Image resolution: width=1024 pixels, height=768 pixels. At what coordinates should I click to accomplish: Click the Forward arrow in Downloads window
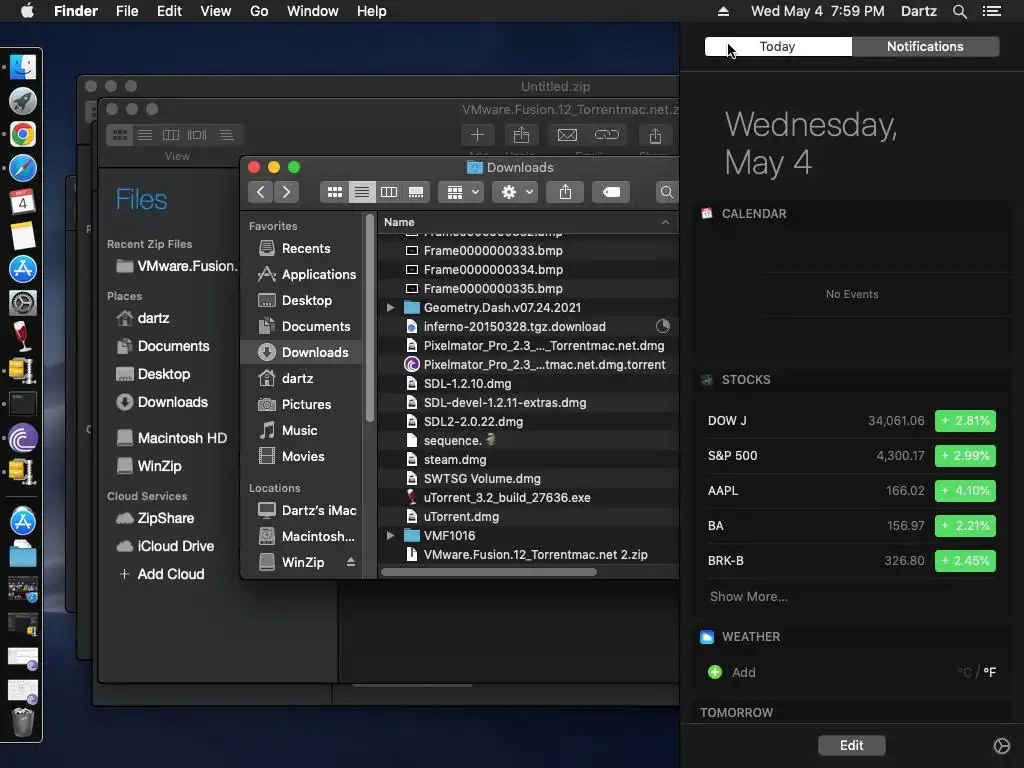pos(286,192)
